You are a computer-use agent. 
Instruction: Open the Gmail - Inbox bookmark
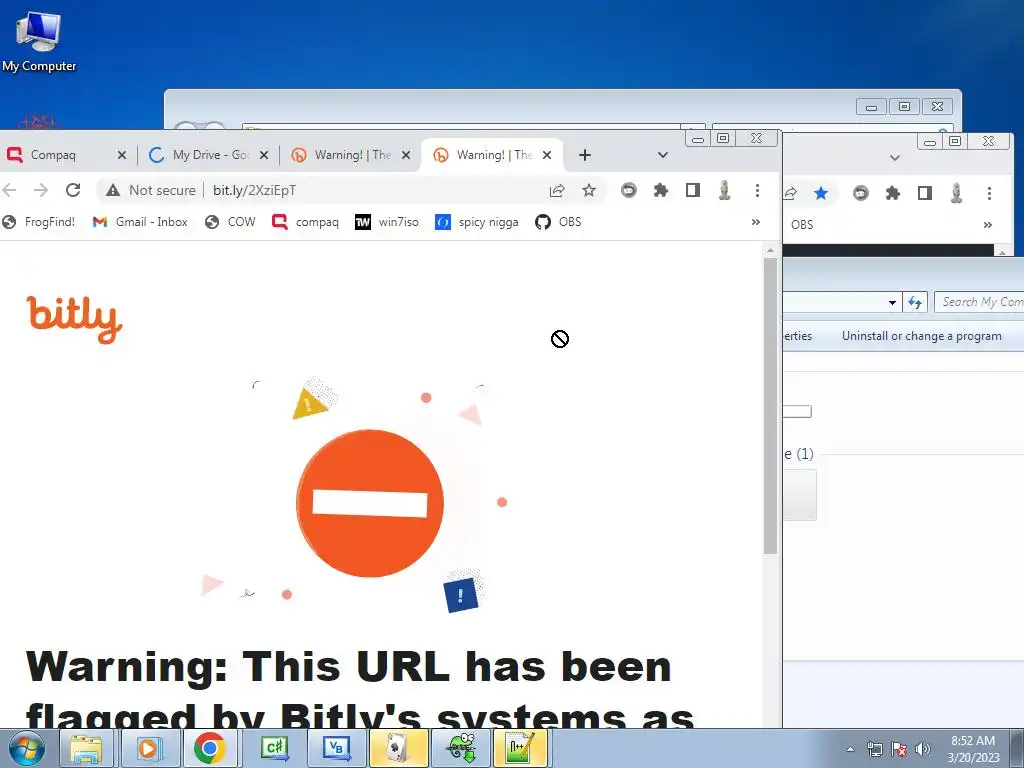(x=140, y=222)
